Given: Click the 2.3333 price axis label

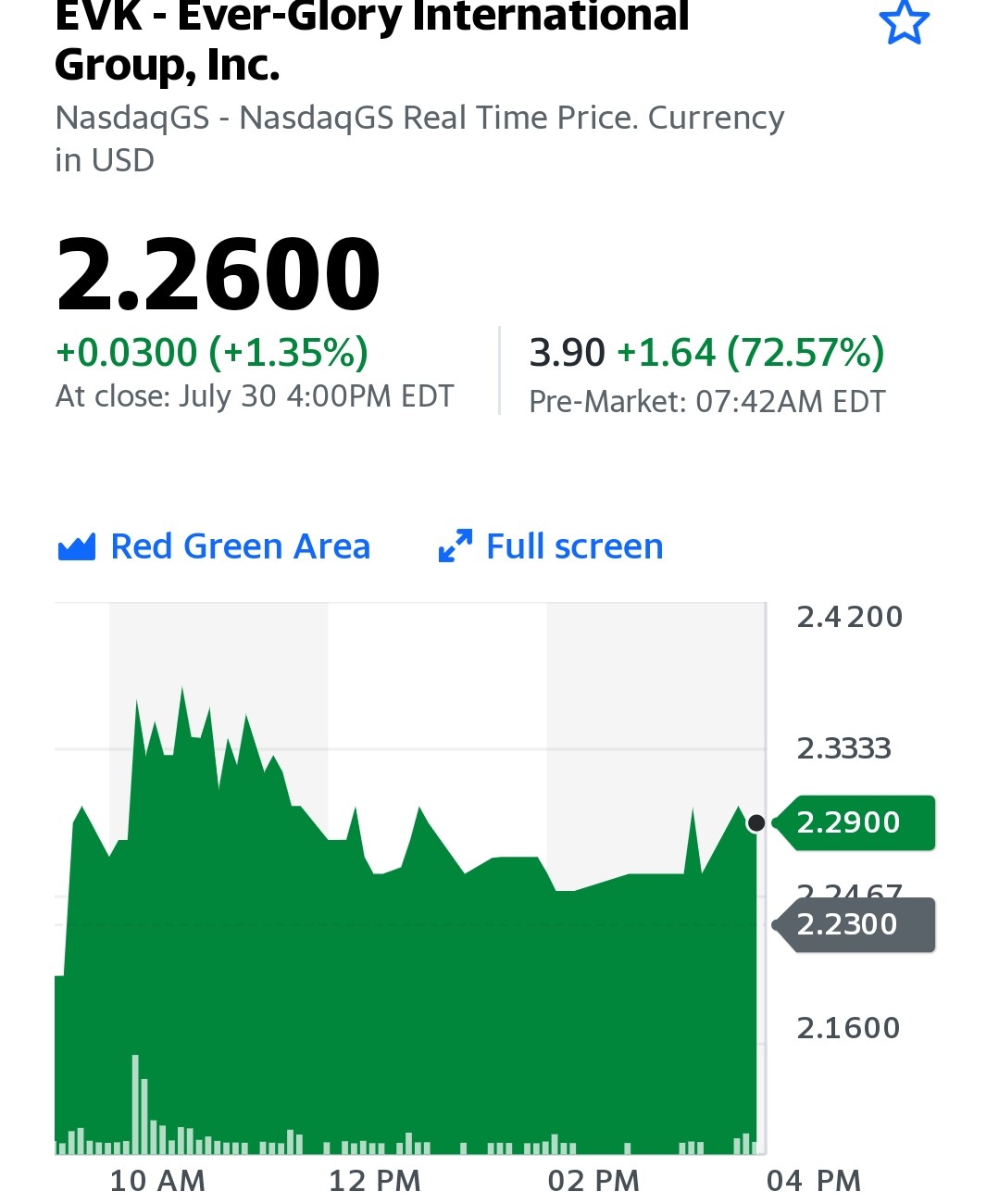Looking at the screenshot, I should (x=843, y=748).
